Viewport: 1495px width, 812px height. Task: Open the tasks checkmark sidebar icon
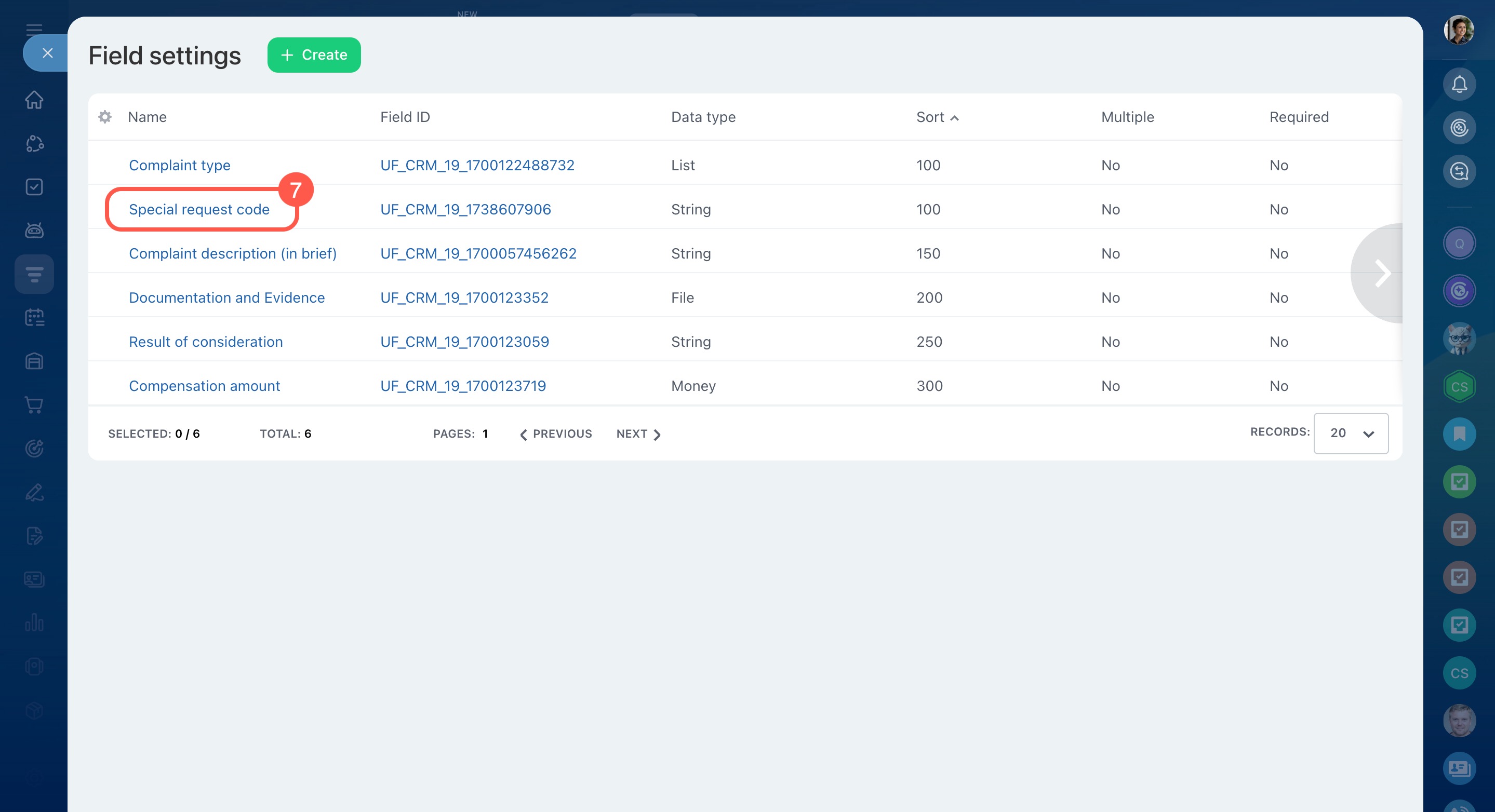pos(34,187)
